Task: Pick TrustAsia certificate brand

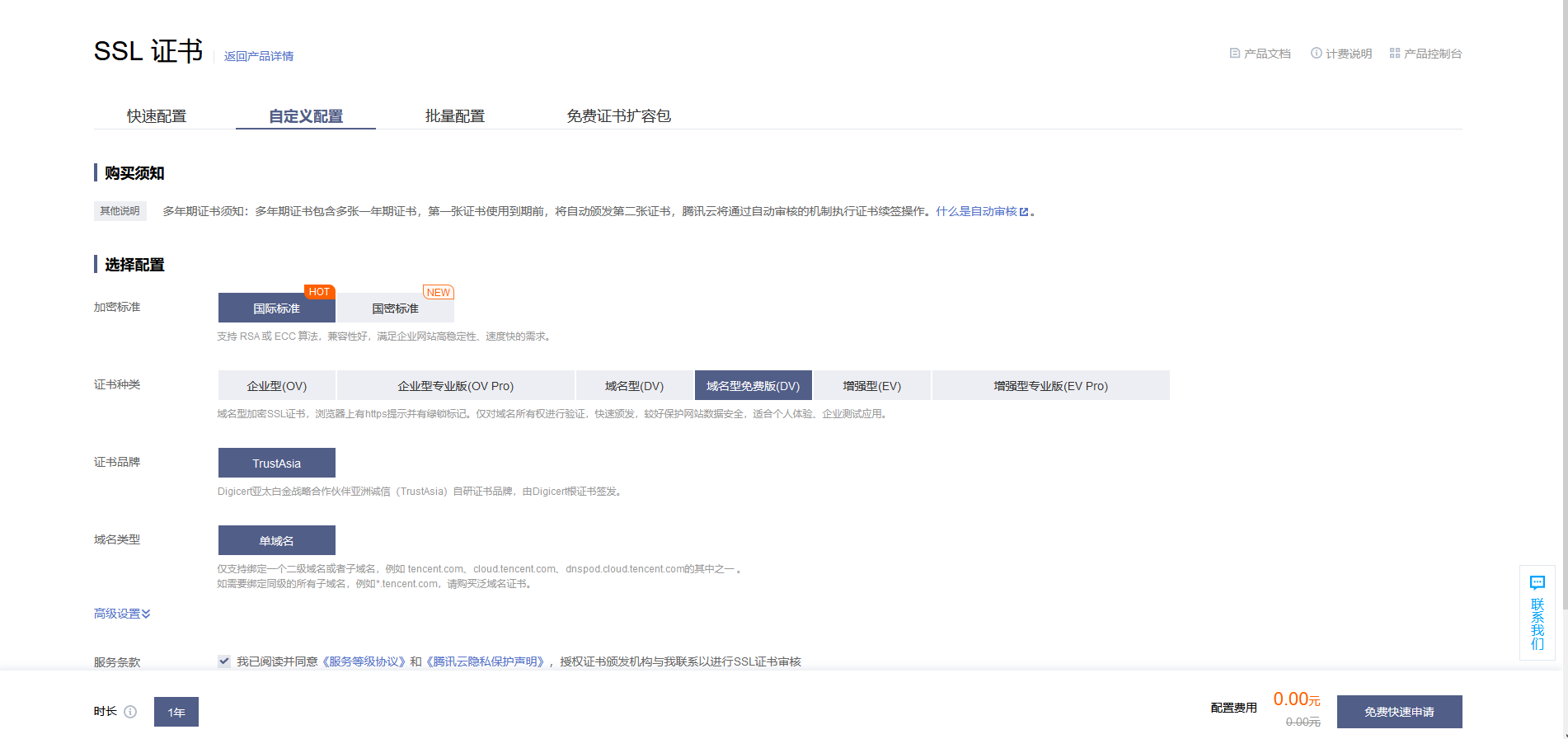Action: pos(277,463)
